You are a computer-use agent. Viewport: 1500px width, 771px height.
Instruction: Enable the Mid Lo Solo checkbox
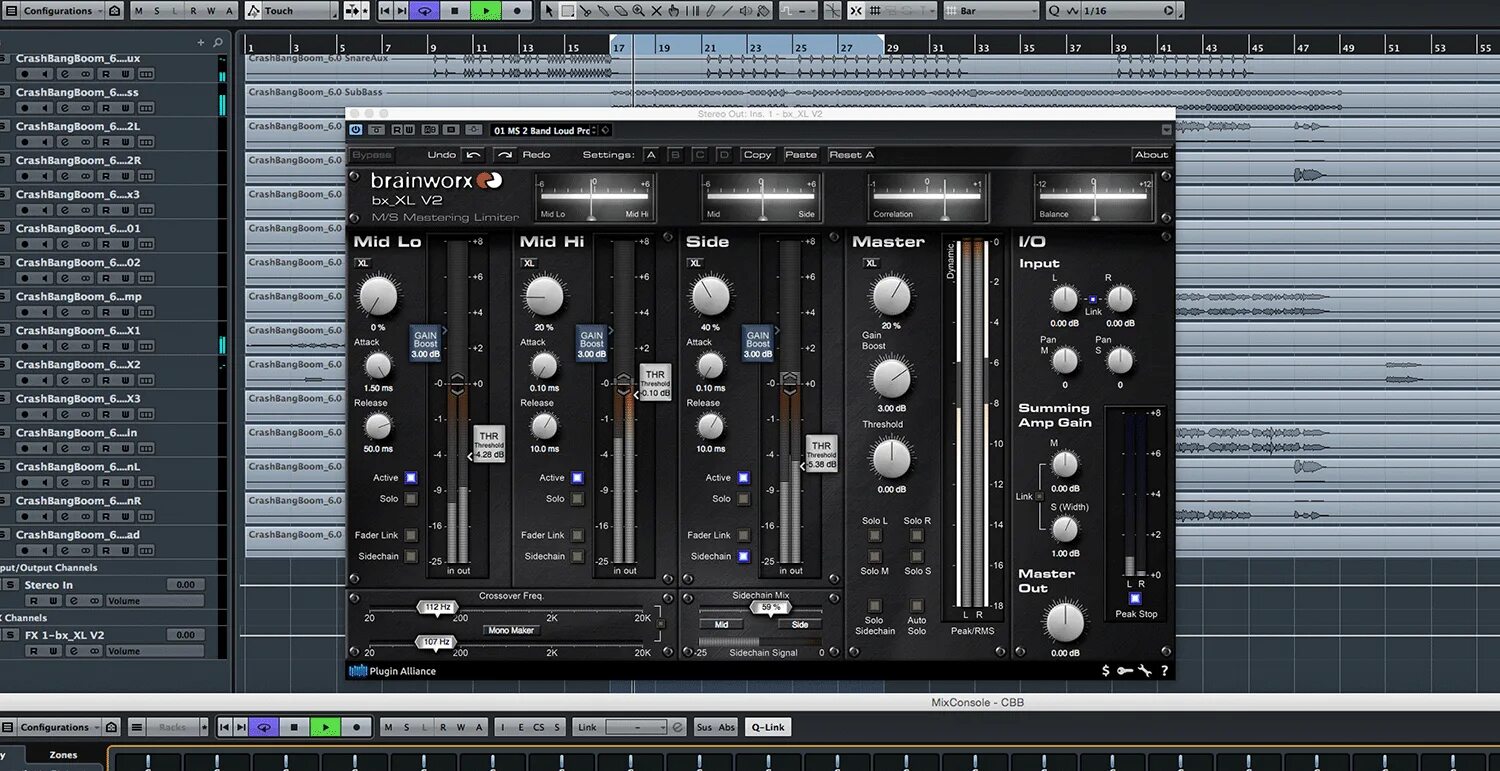pyautogui.click(x=411, y=499)
